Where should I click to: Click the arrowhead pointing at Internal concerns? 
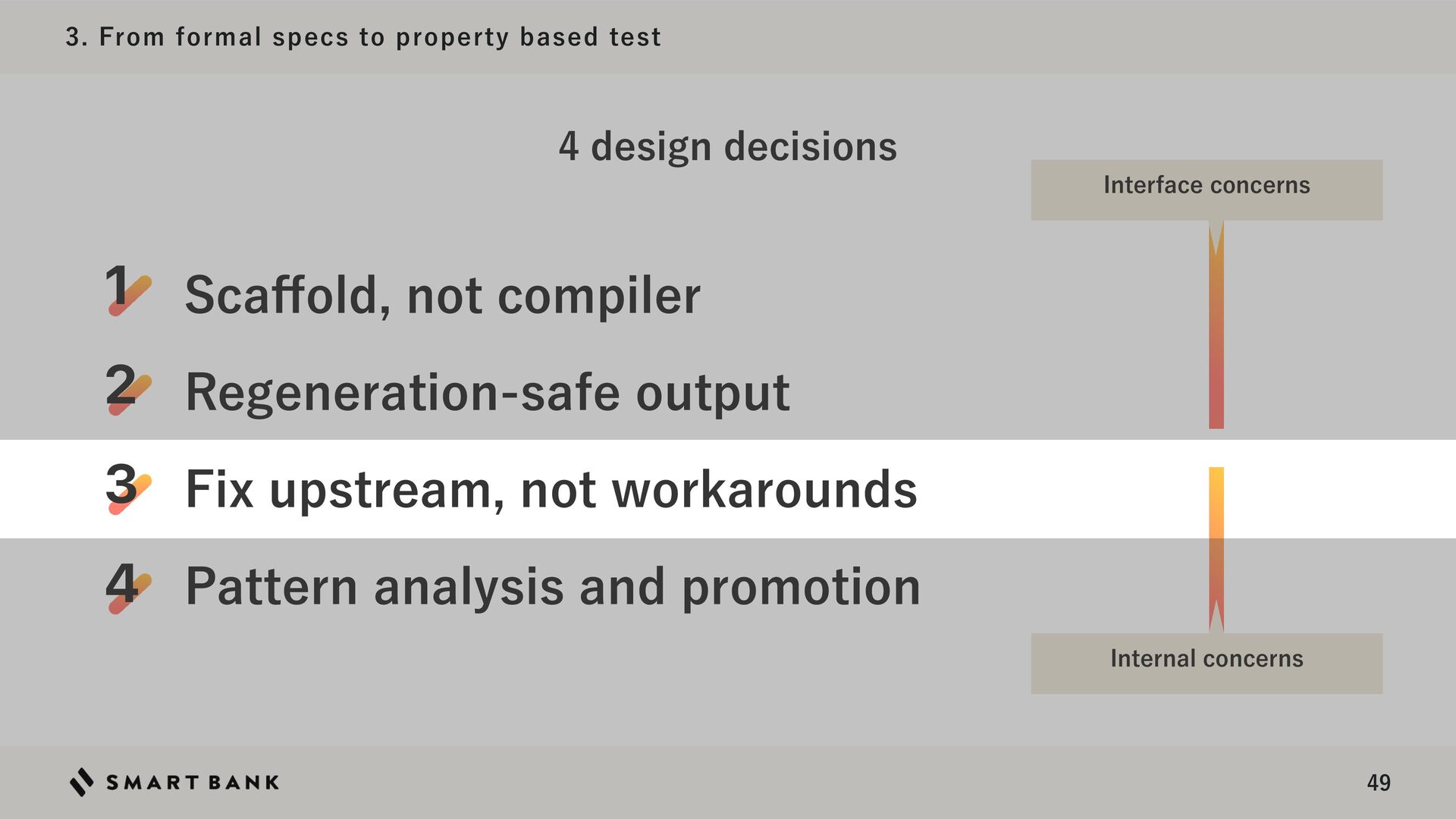click(x=1216, y=615)
